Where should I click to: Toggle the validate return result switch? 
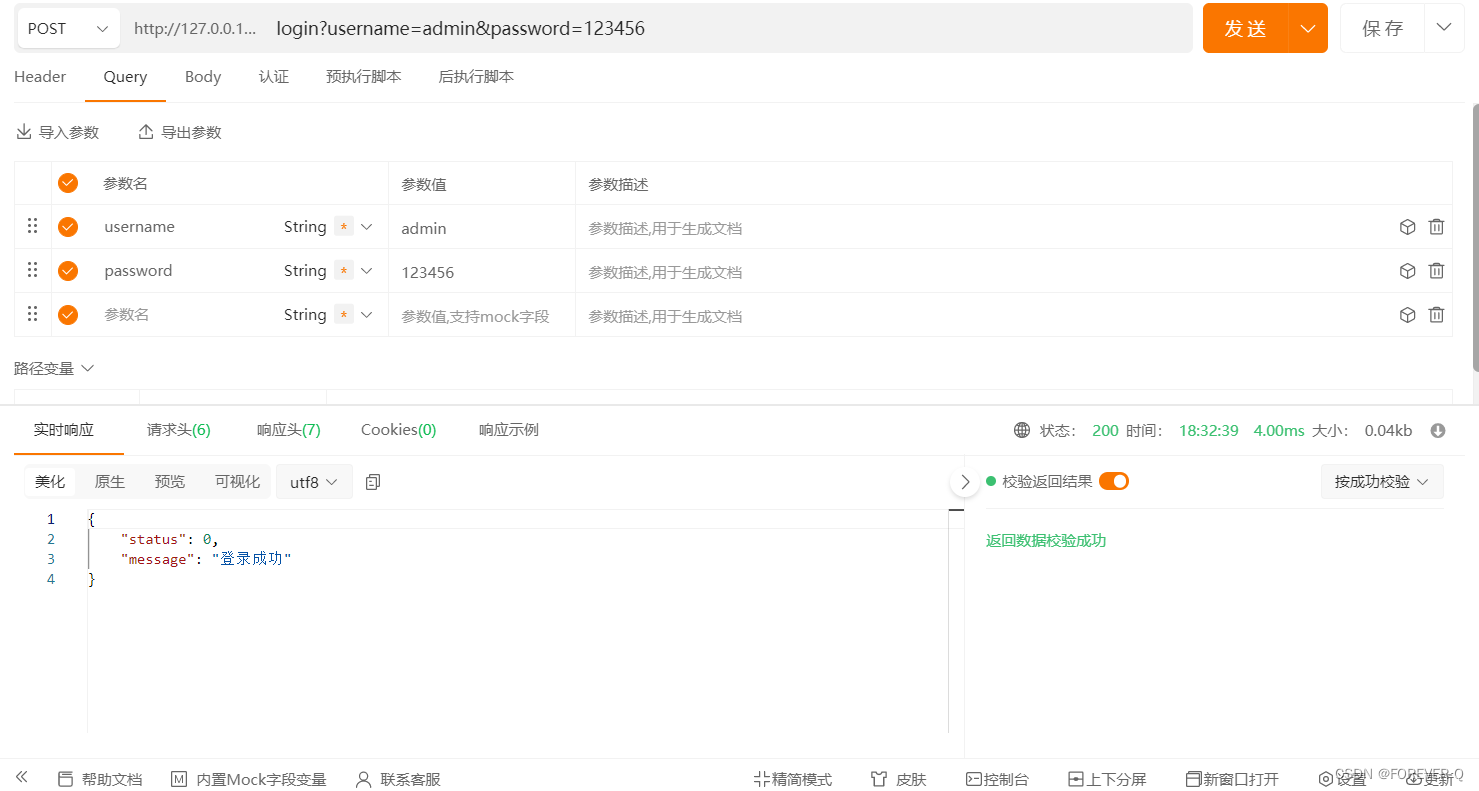click(1114, 481)
